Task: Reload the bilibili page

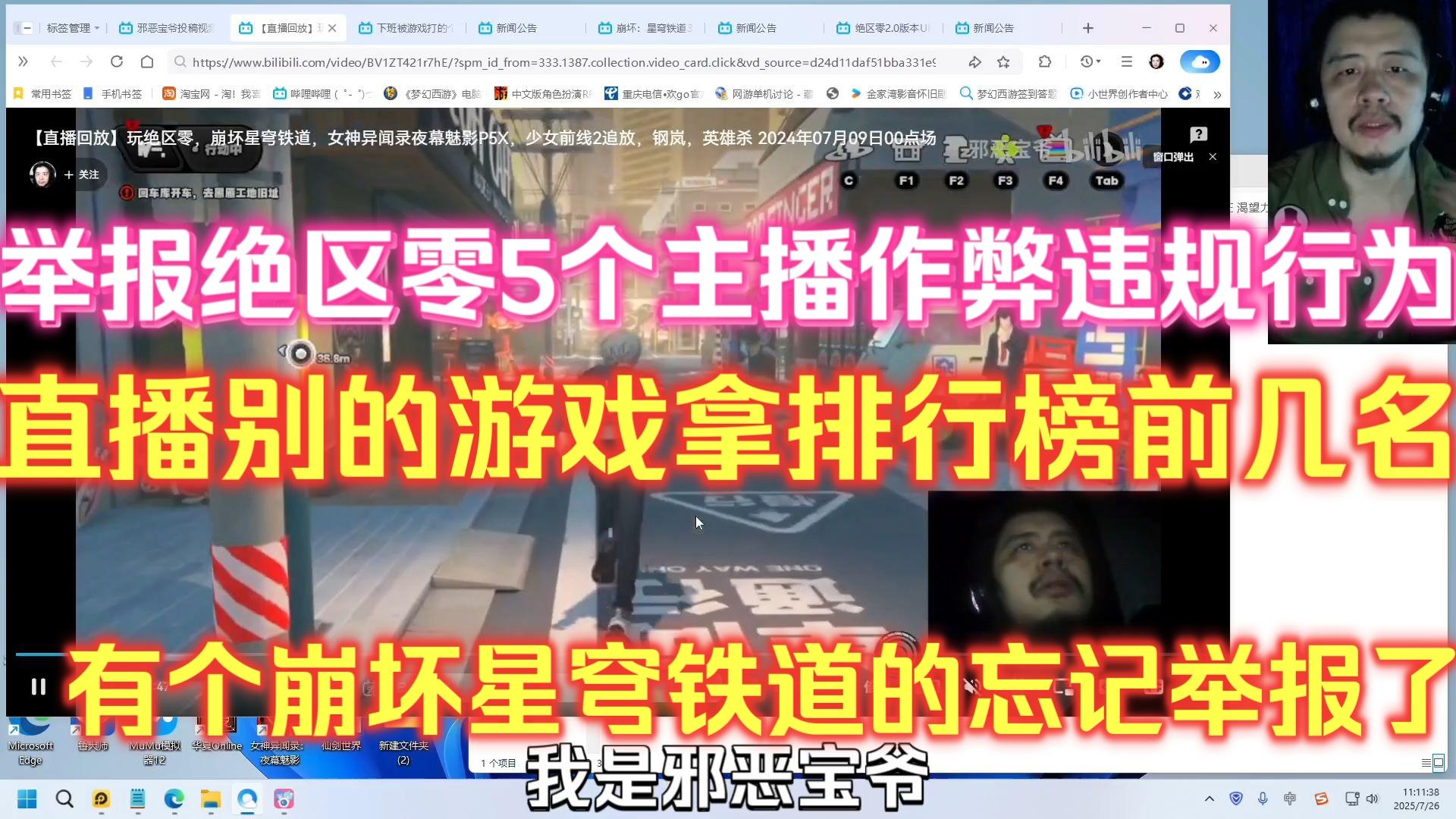Action: (117, 61)
